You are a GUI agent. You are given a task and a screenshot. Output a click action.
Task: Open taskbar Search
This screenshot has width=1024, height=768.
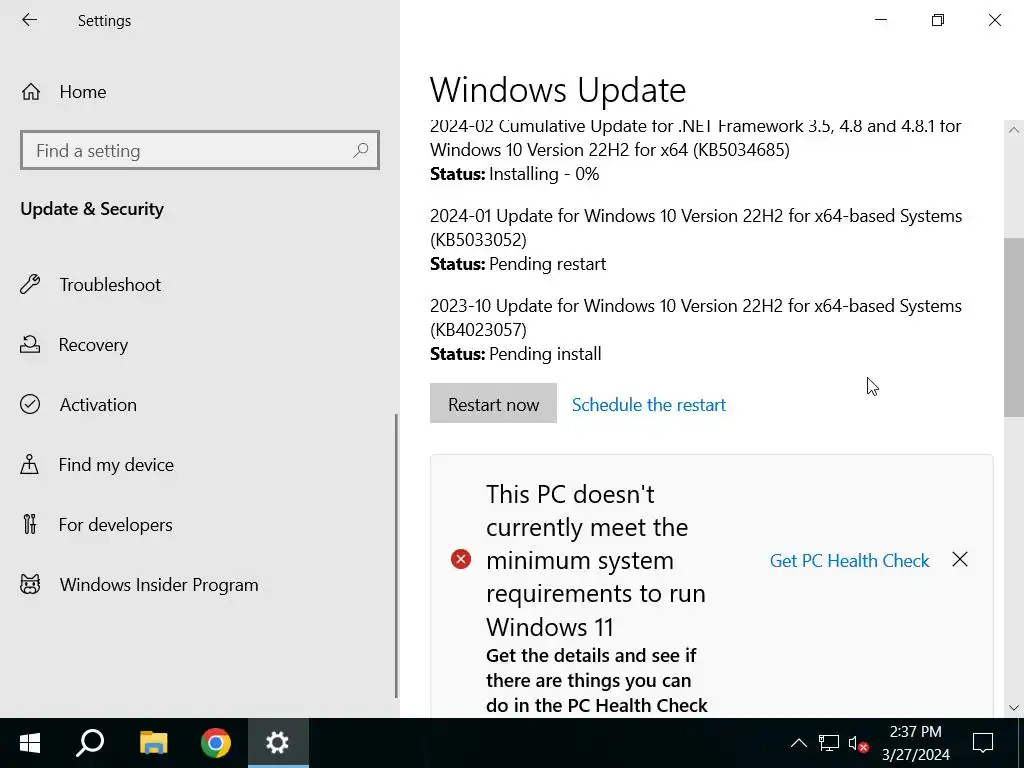click(x=90, y=743)
